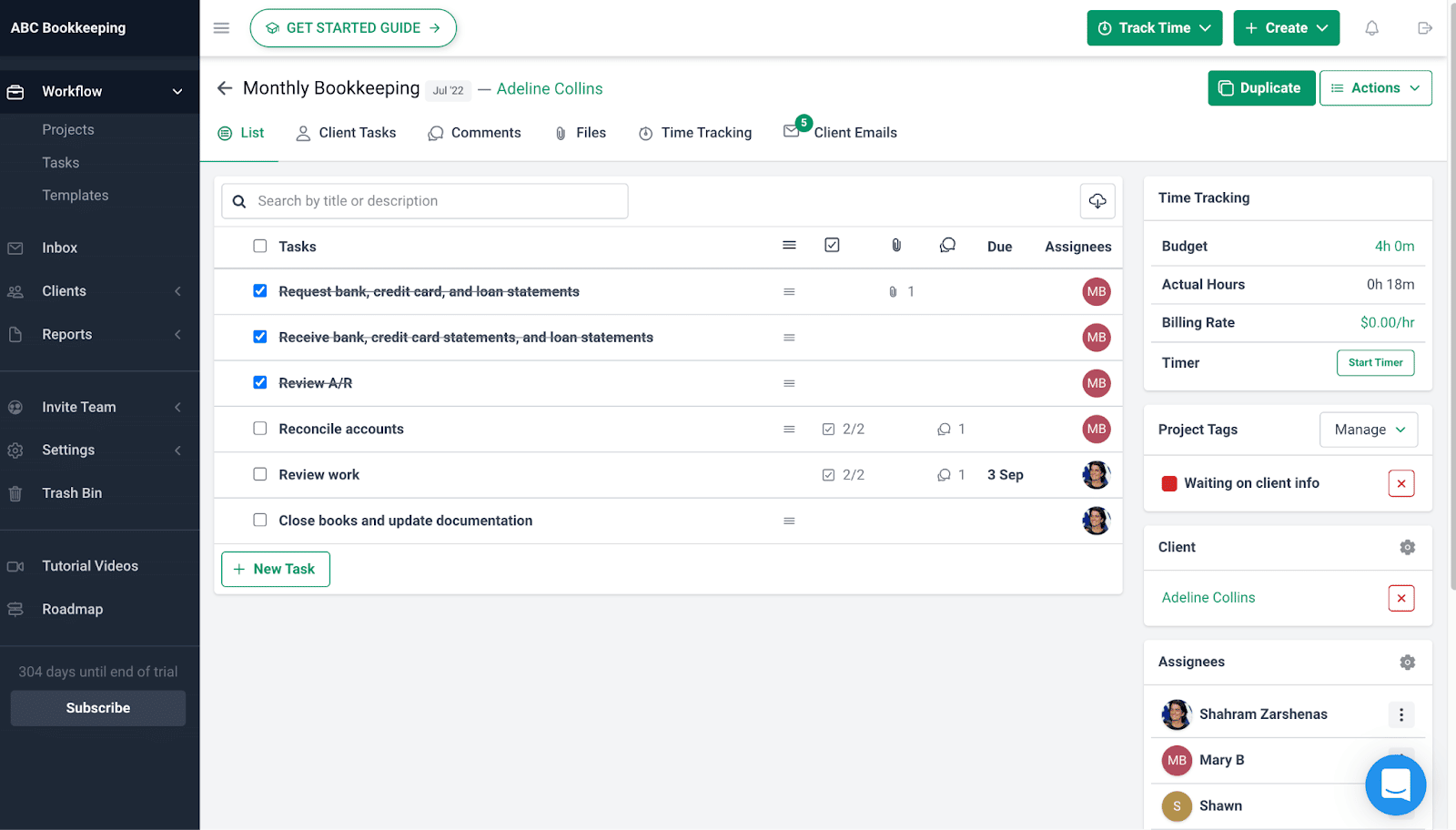Screen dimensions: 1456x830
Task: Click the comments column header icon
Action: tap(947, 245)
